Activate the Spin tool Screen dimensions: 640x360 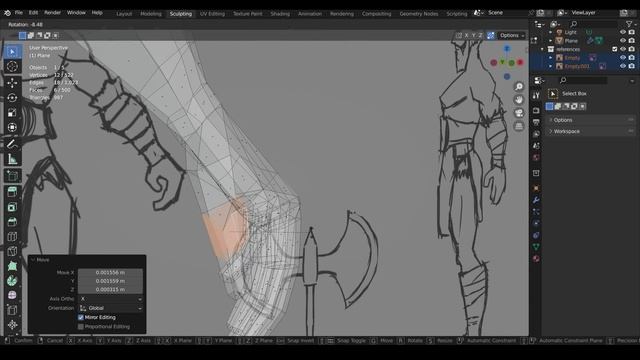click(12, 281)
